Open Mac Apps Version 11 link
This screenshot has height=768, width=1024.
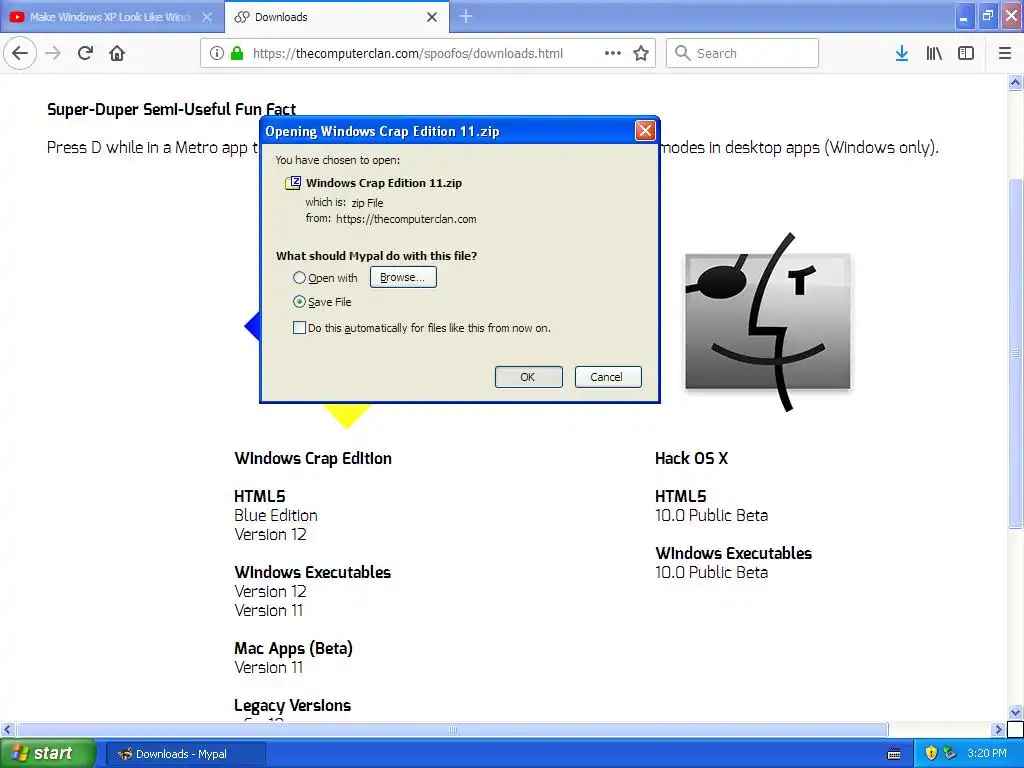(268, 667)
